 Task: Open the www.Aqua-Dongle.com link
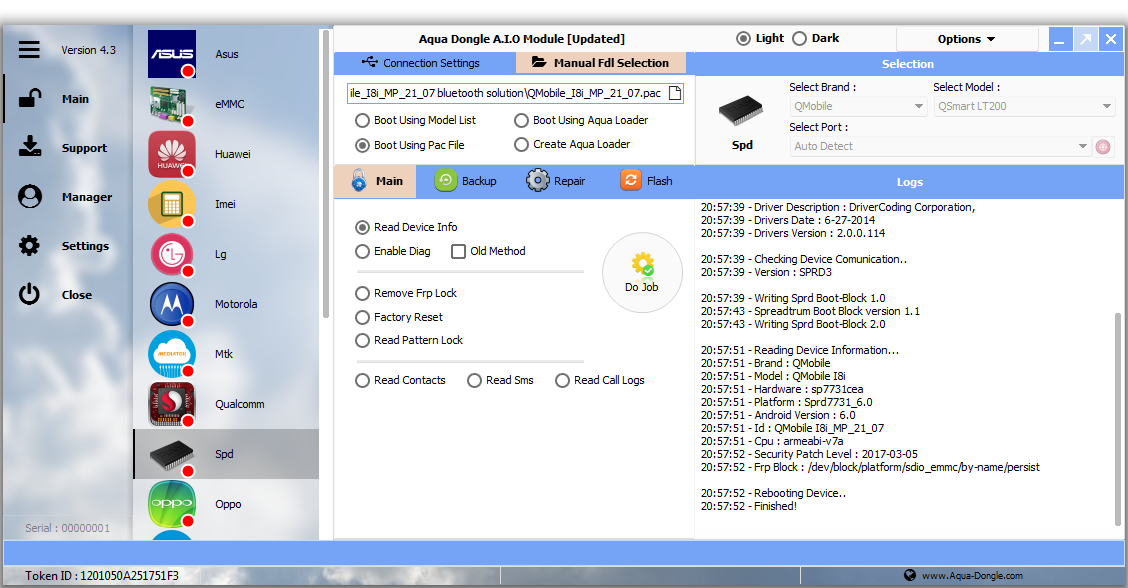click(x=972, y=576)
